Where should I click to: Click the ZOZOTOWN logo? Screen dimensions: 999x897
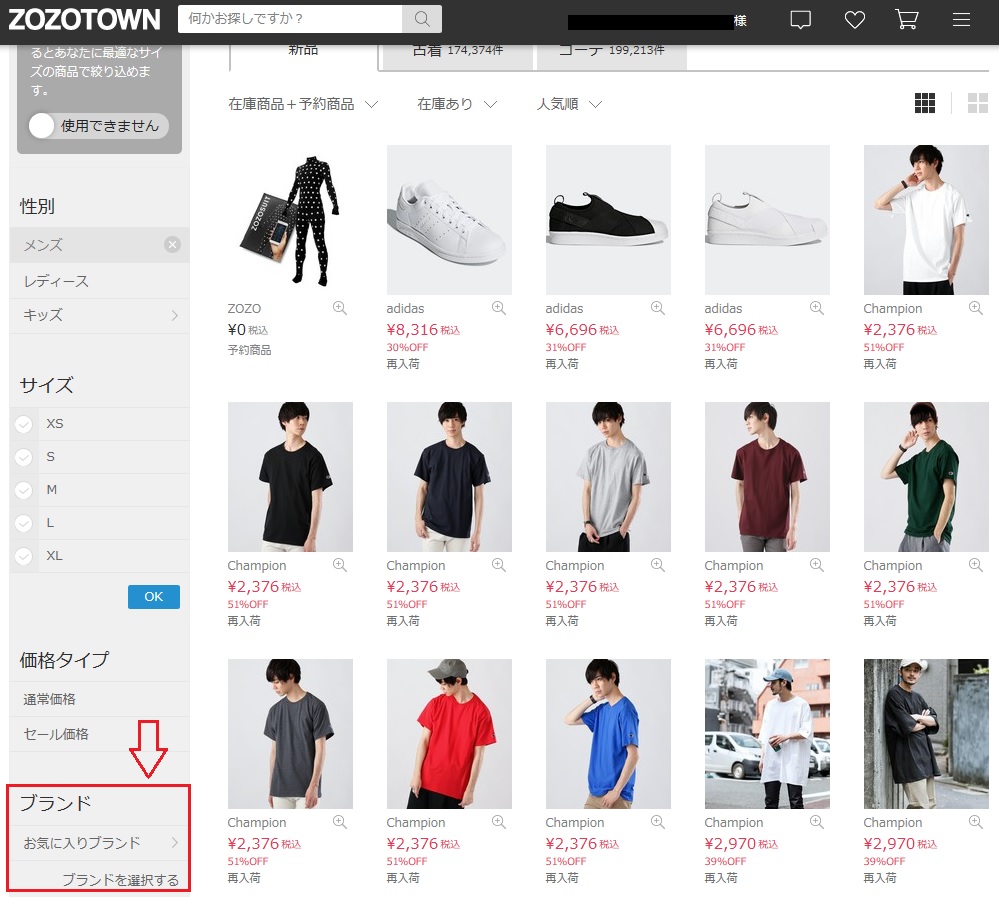click(x=84, y=19)
